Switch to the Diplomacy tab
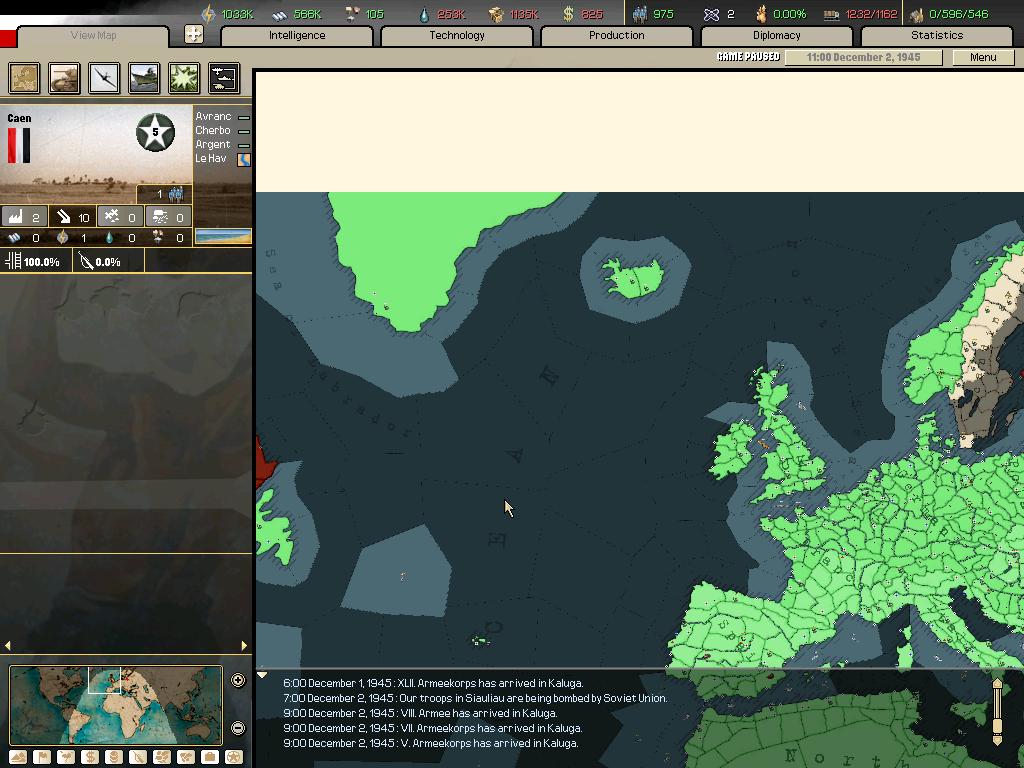 pos(776,35)
